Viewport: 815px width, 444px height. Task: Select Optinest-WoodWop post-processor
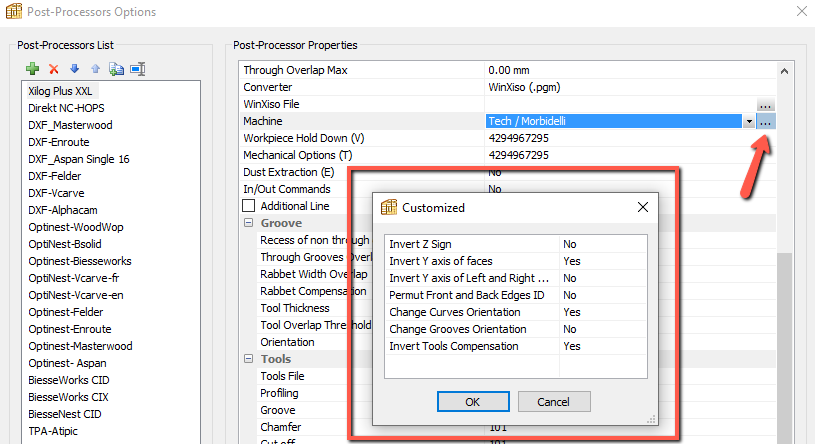coord(76,227)
